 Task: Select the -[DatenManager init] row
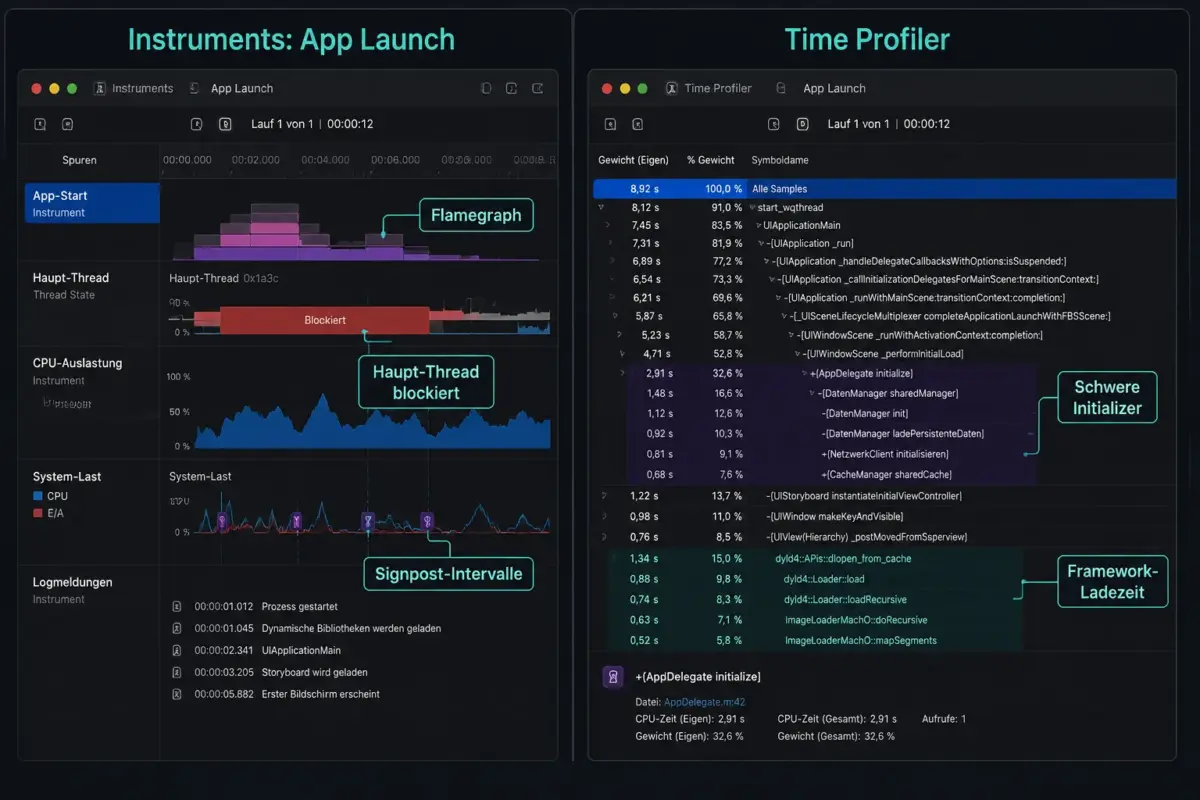[833, 414]
